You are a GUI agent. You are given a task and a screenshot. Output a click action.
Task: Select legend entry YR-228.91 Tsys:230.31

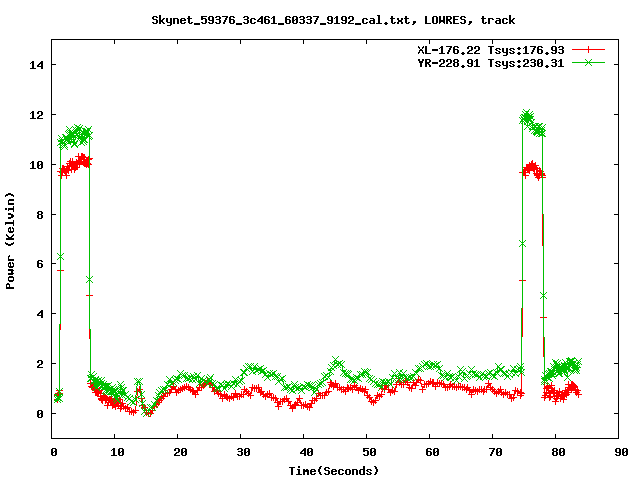[491, 63]
